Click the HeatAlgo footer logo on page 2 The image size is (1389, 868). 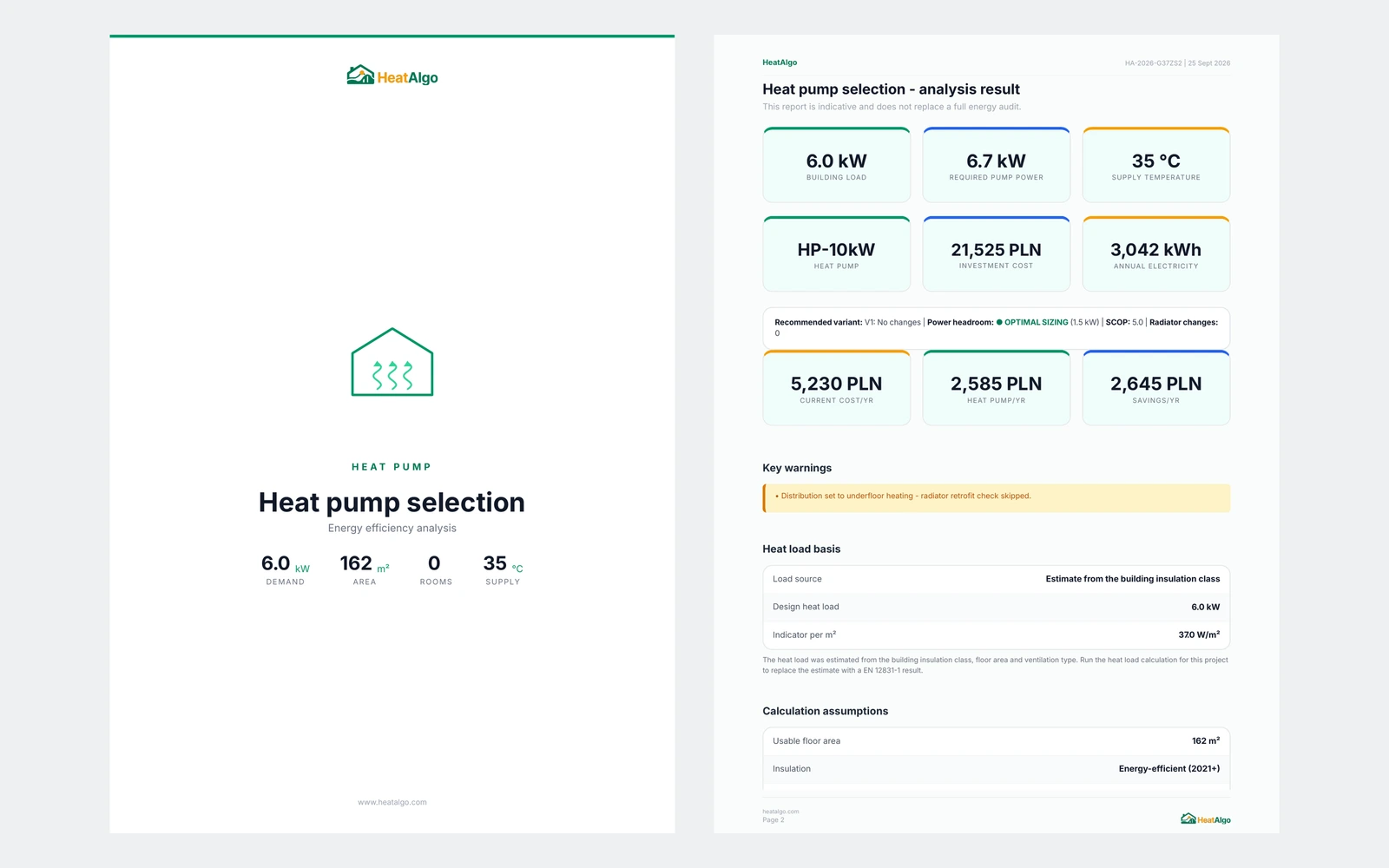[x=1206, y=819]
